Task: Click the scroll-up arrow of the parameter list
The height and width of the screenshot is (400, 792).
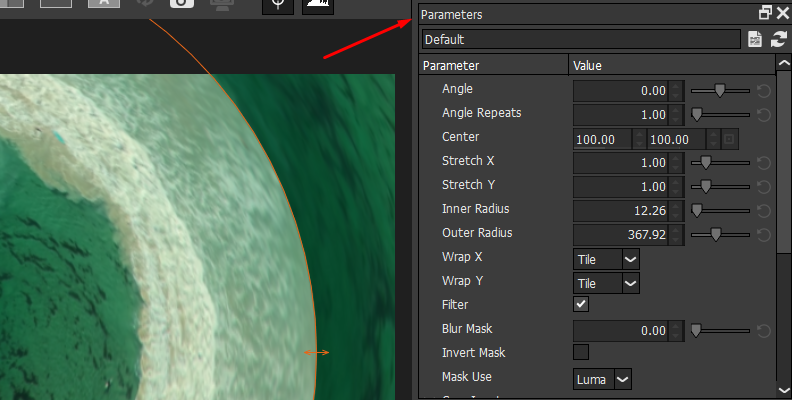Action: (784, 63)
